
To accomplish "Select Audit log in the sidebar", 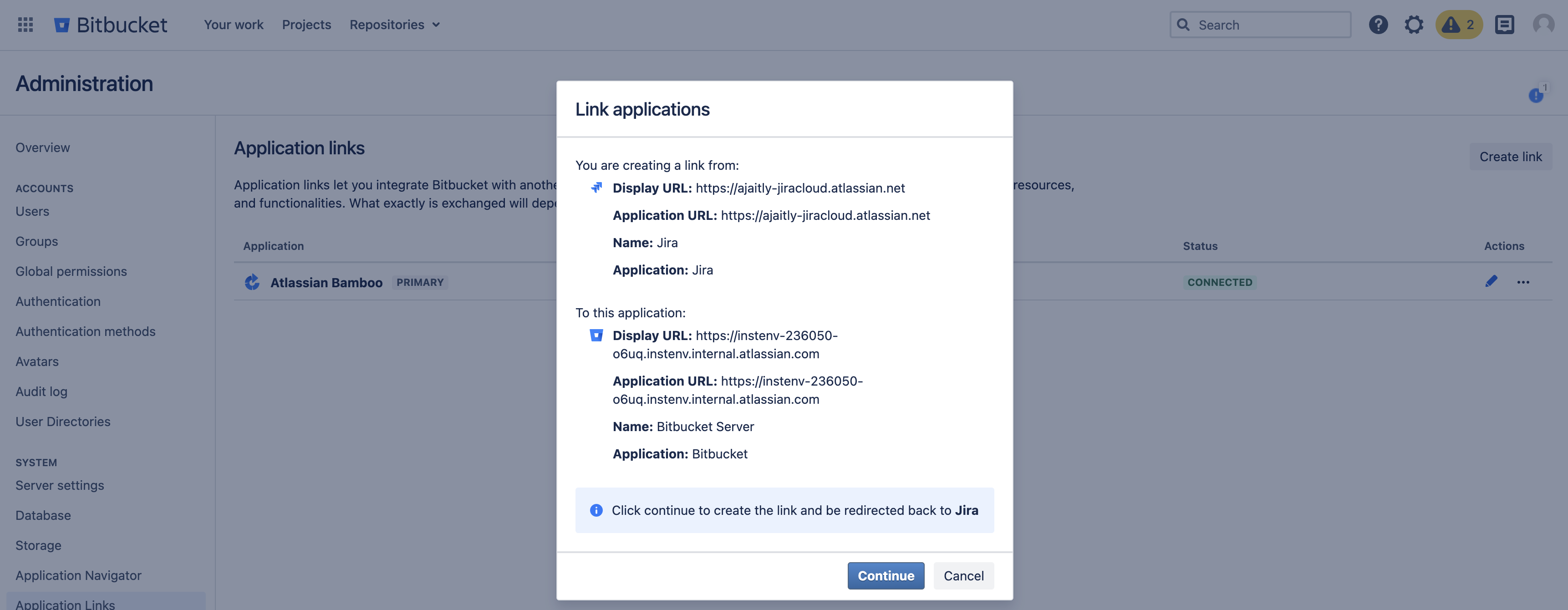I will click(41, 391).
